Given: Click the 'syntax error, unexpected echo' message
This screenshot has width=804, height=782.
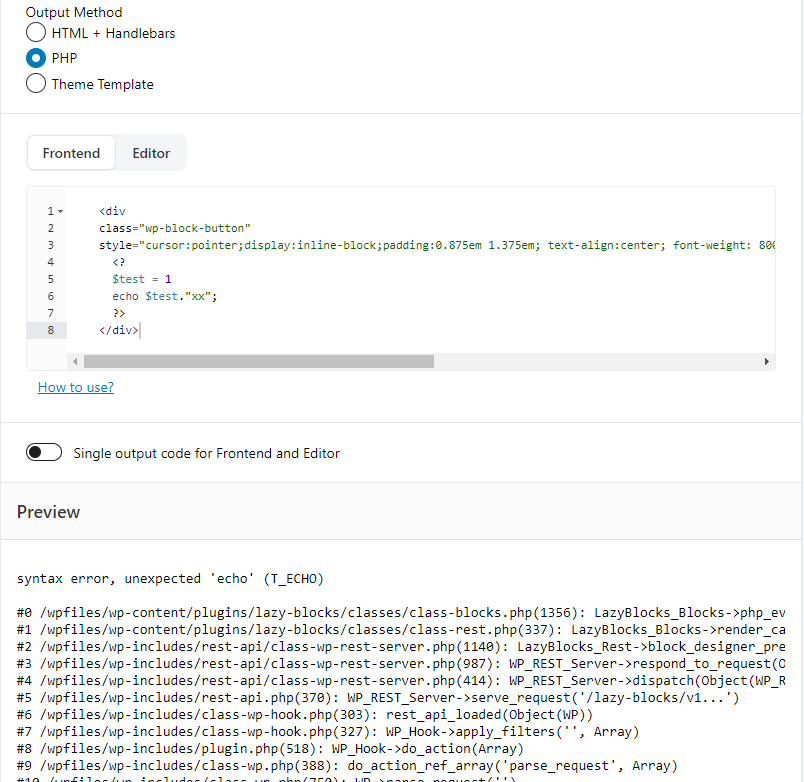Looking at the screenshot, I should pos(170,578).
